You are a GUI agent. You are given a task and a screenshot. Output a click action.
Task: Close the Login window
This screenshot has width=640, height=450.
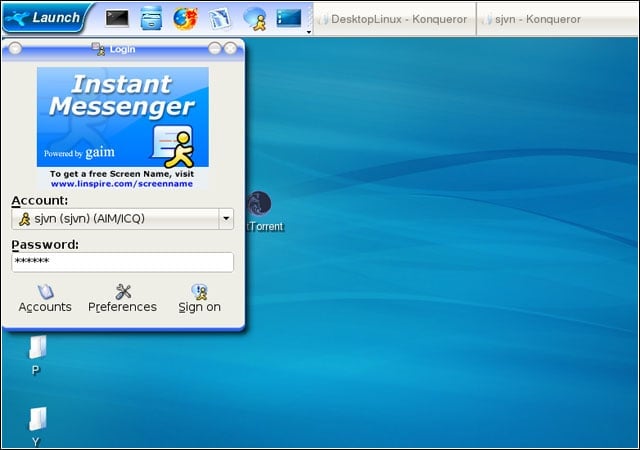click(x=231, y=49)
